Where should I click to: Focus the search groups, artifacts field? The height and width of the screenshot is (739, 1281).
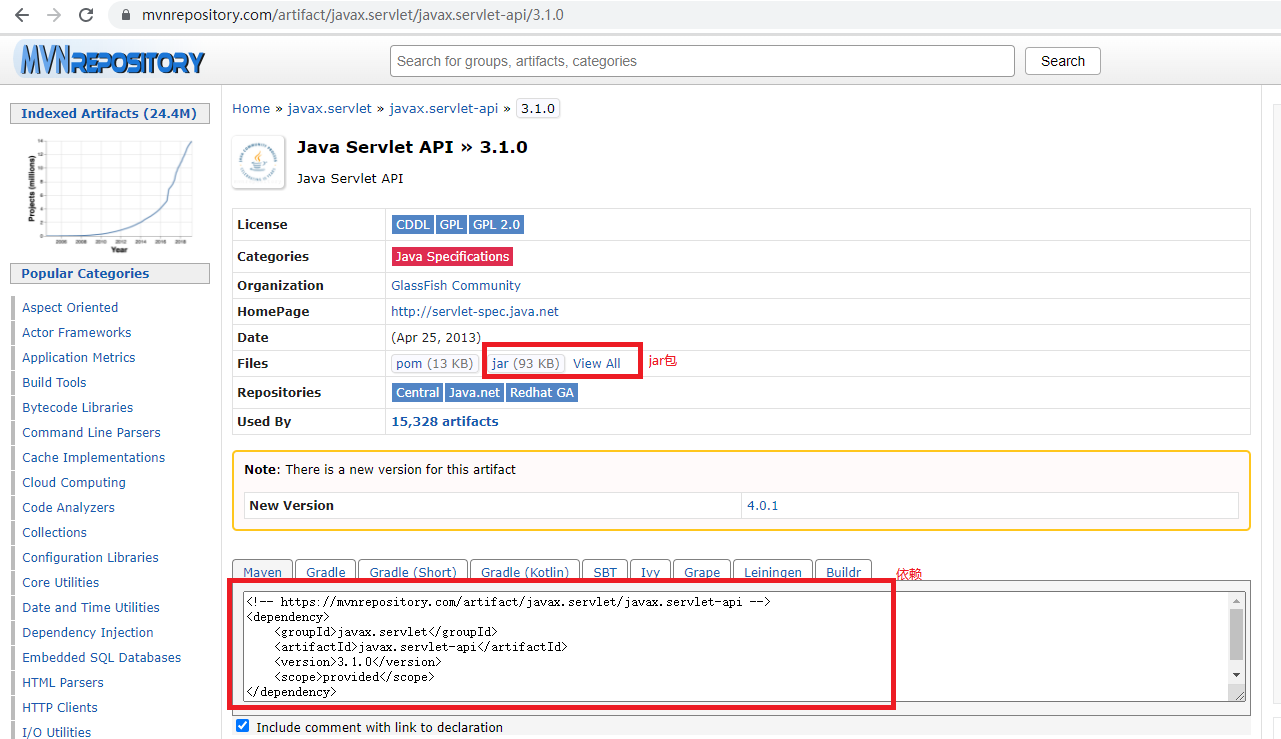coord(702,61)
